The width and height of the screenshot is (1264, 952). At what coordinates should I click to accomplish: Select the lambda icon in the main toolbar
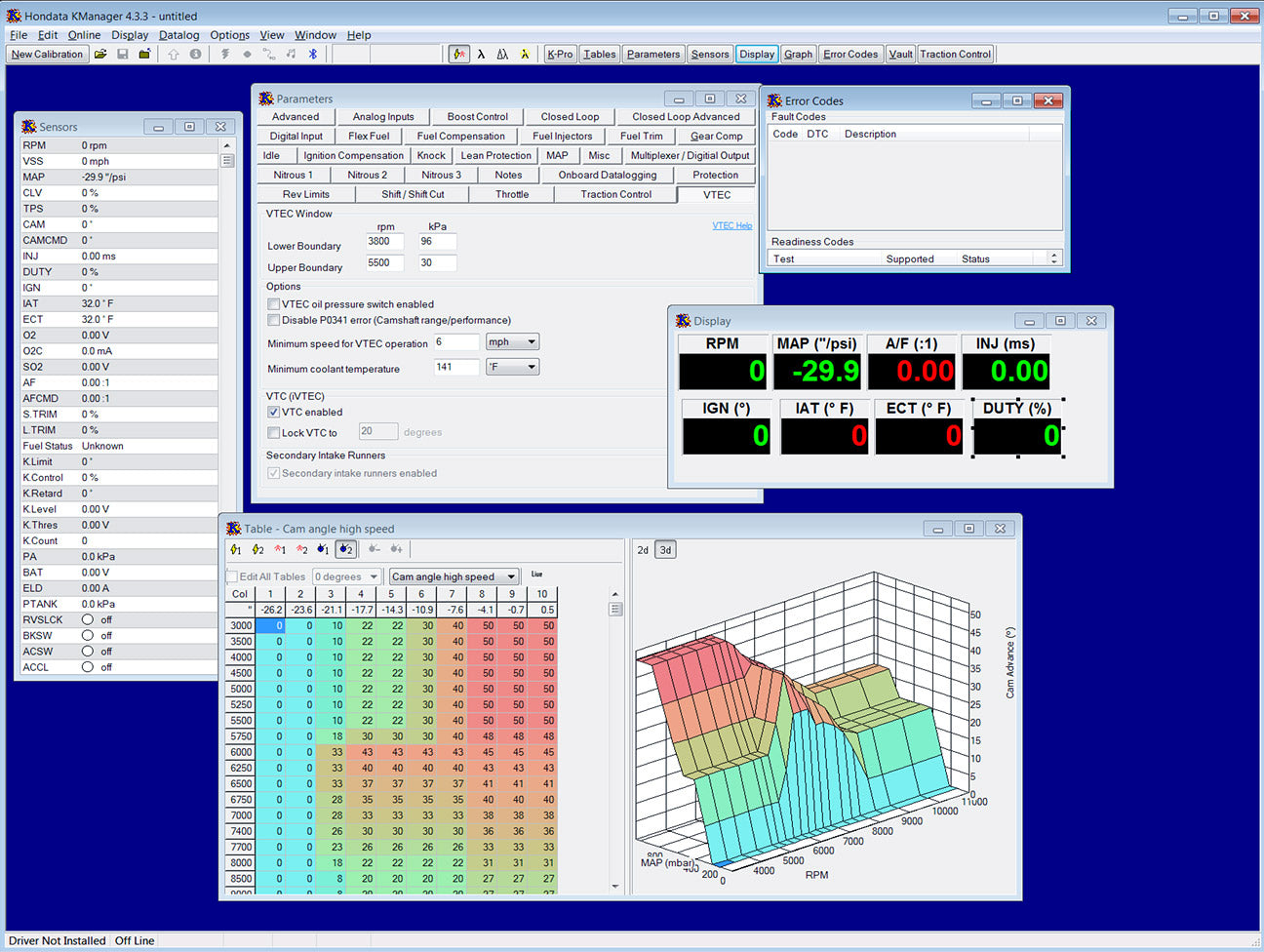pyautogui.click(x=481, y=55)
